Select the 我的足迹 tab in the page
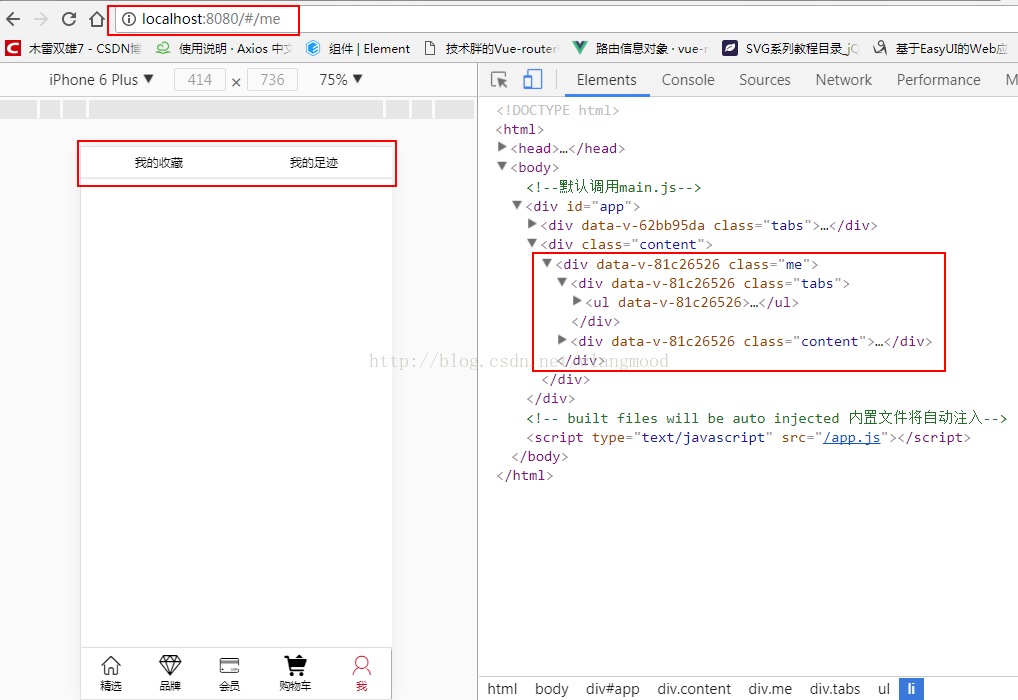The image size is (1018, 700). 314,162
